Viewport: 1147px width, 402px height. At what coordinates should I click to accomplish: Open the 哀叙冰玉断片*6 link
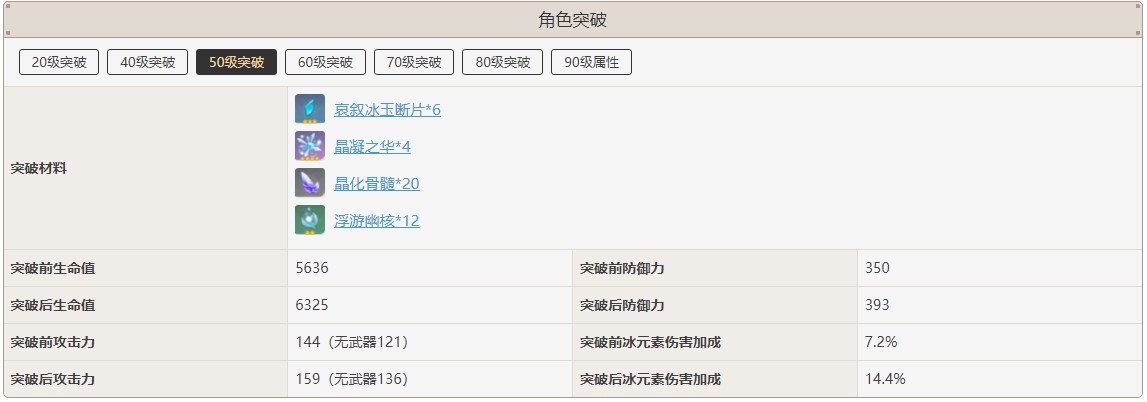coord(387,110)
